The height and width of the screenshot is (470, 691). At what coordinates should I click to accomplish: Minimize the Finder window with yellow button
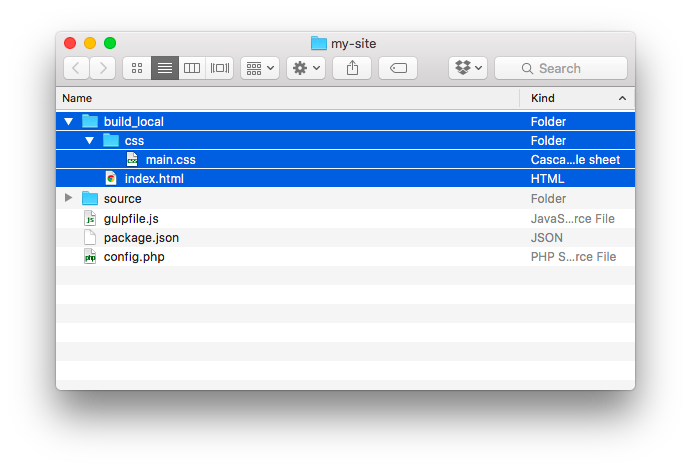[x=90, y=43]
